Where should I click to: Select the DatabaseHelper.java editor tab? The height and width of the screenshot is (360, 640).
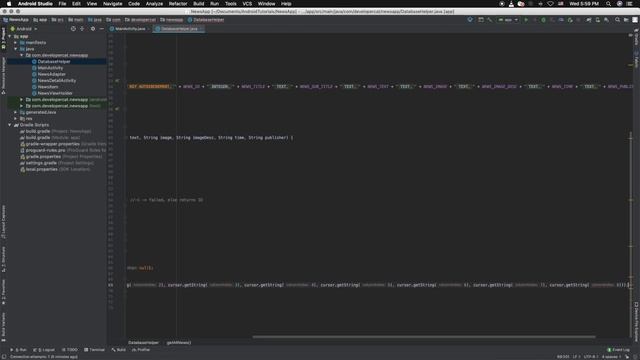coord(179,29)
